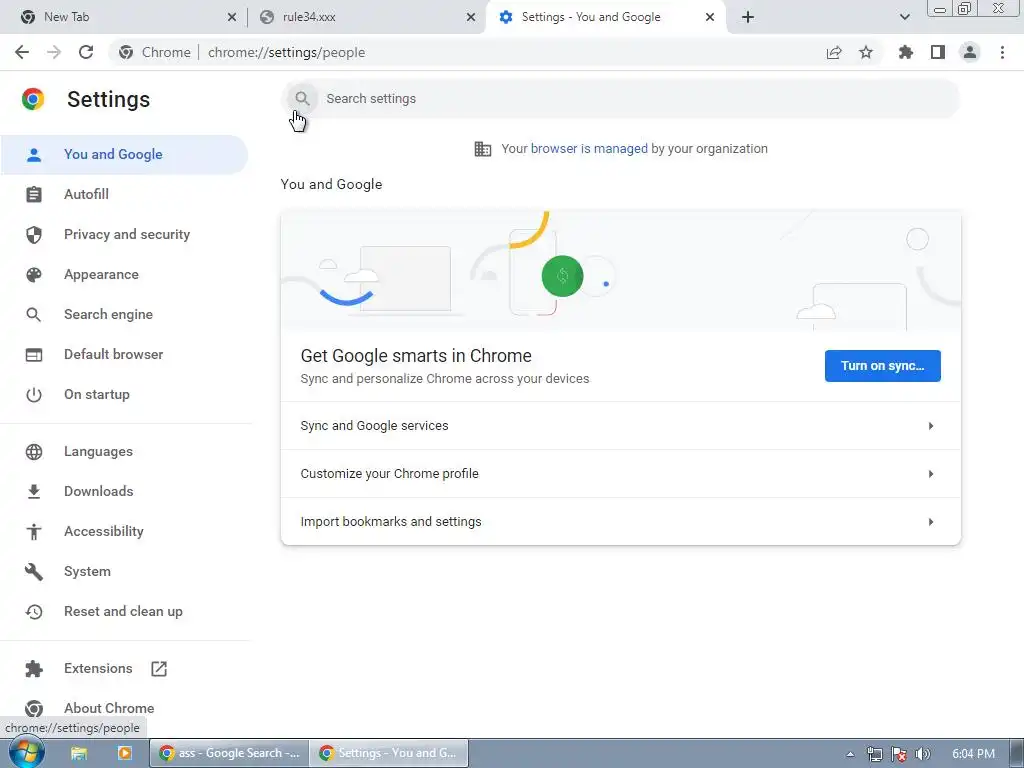The height and width of the screenshot is (768, 1024).
Task: Open You and Google settings section
Action: pyautogui.click(x=124, y=155)
